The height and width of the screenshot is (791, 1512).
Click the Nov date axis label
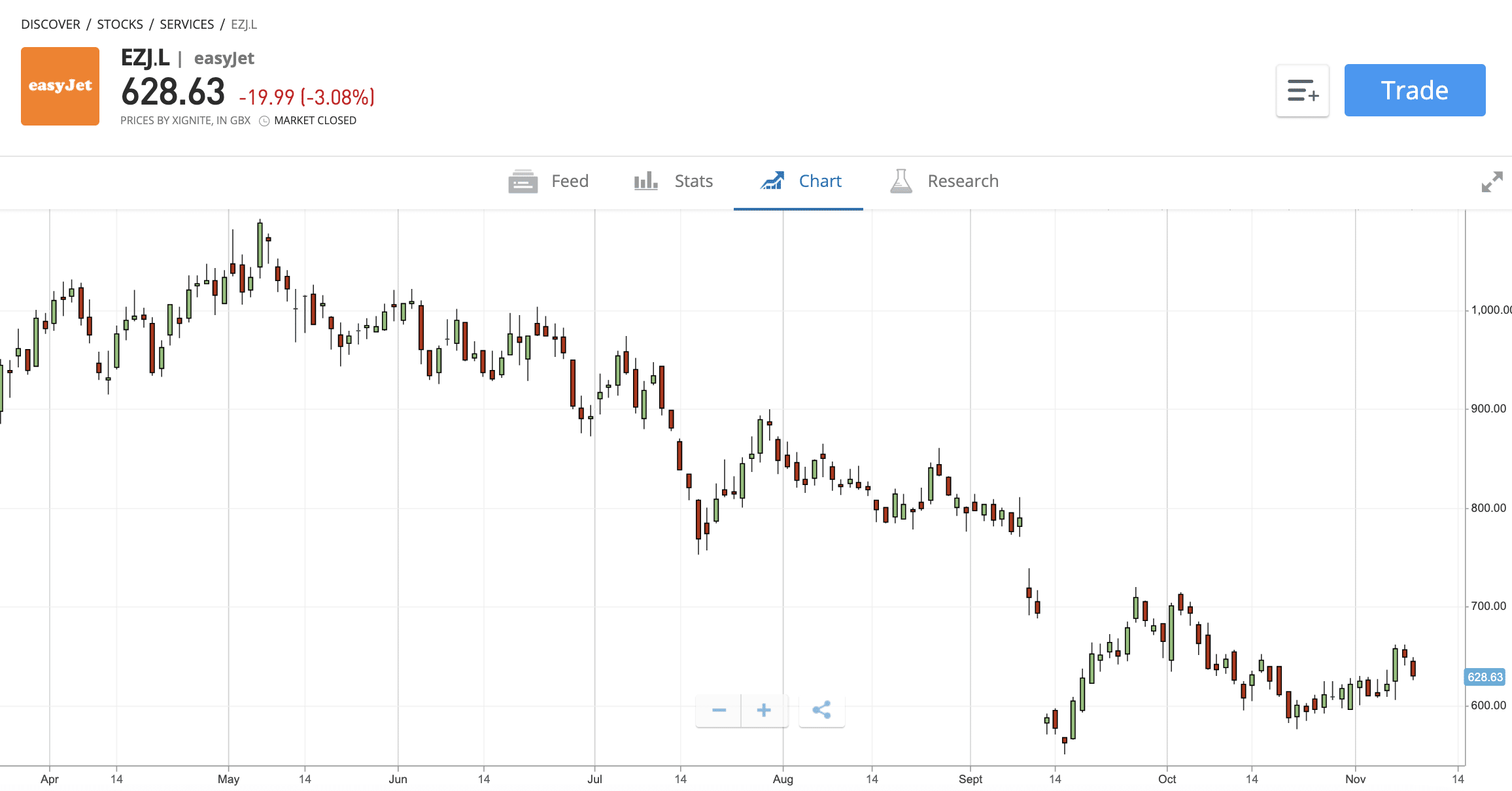[1355, 779]
